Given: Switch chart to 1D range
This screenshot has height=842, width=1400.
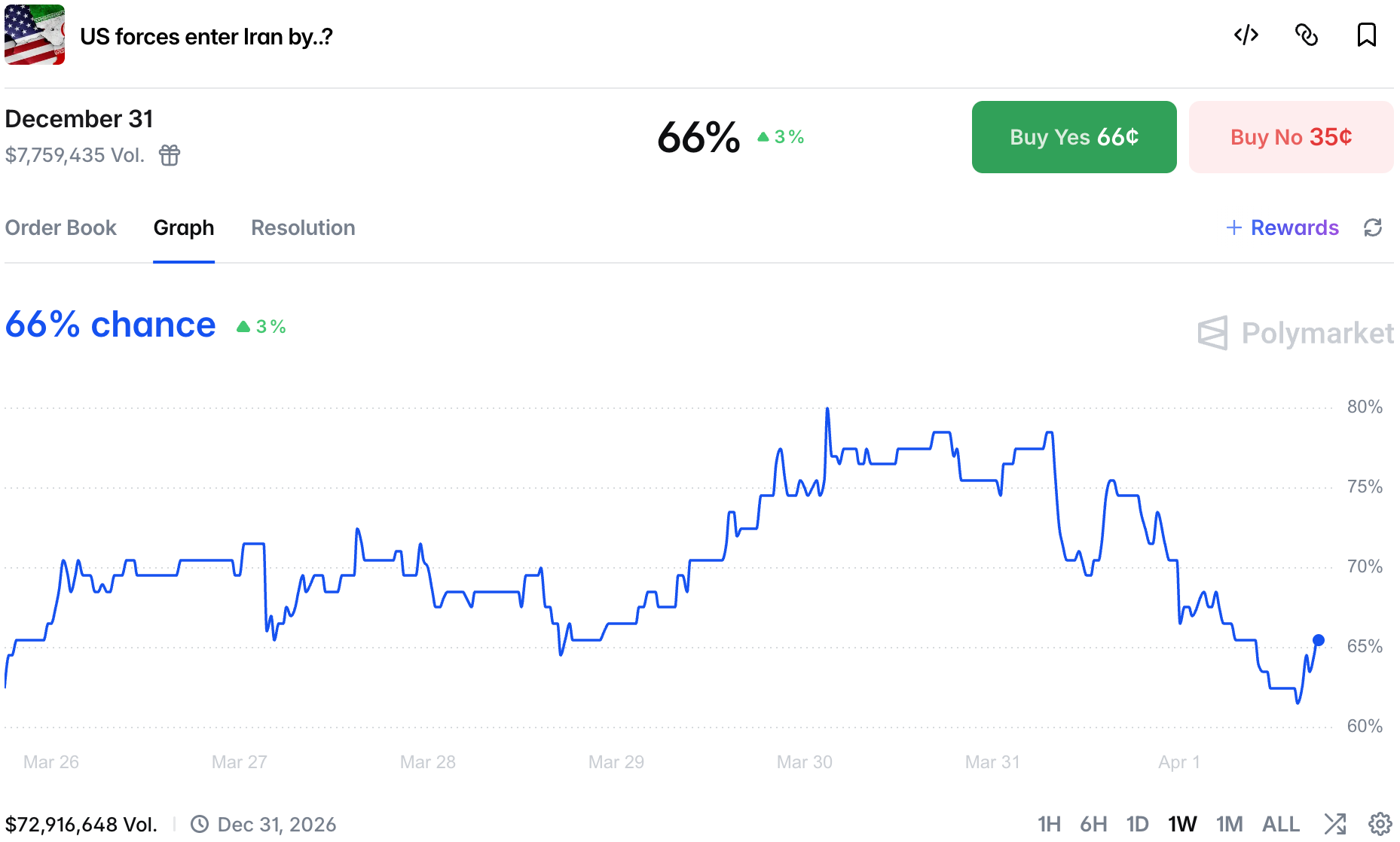Looking at the screenshot, I should 1137,824.
